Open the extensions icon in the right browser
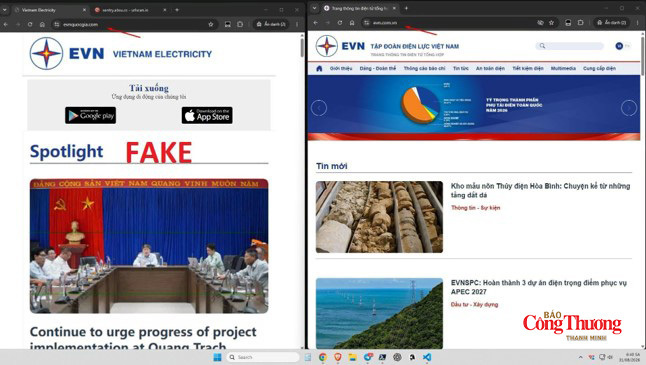 [580, 23]
